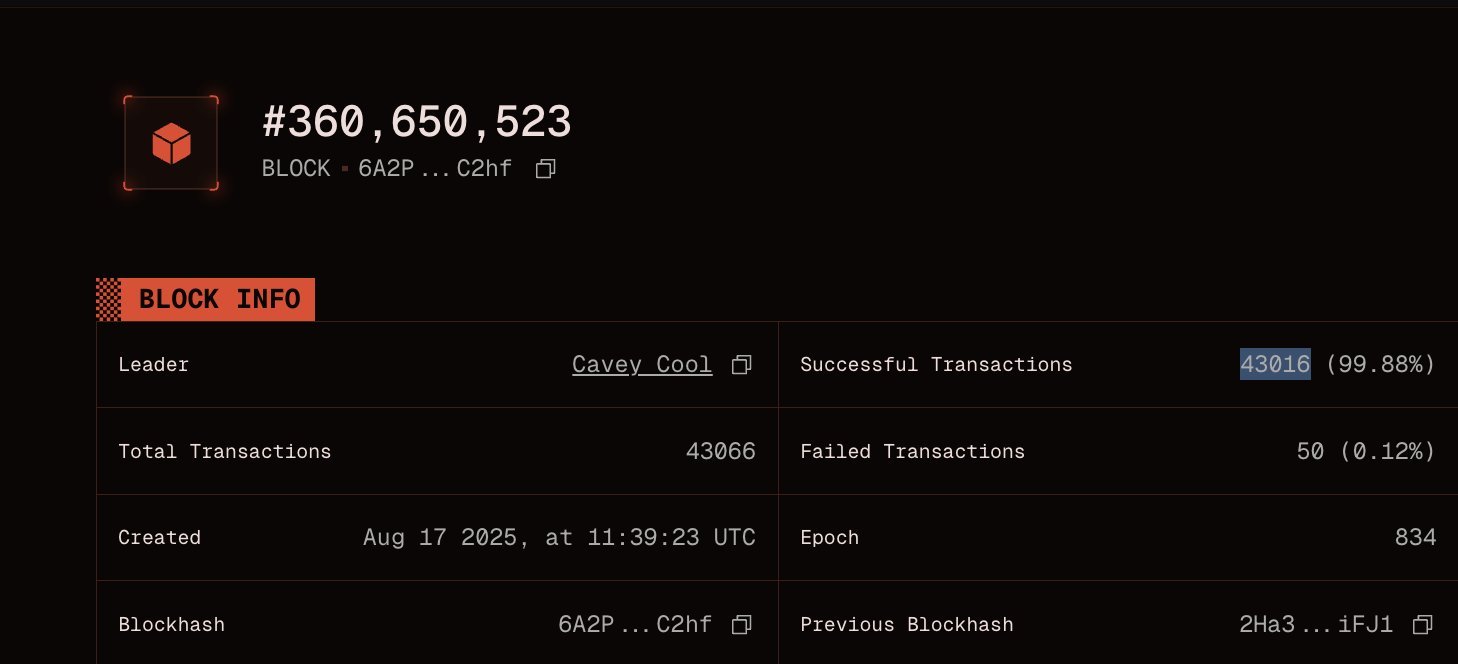Click the Previous Blockhash row label
Image resolution: width=1458 pixels, height=664 pixels.
coord(907,624)
